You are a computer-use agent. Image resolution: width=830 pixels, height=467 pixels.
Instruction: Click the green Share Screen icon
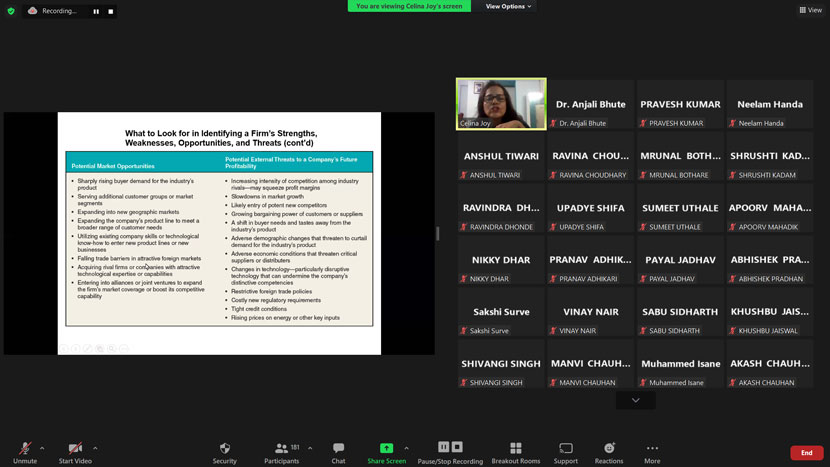click(386, 449)
